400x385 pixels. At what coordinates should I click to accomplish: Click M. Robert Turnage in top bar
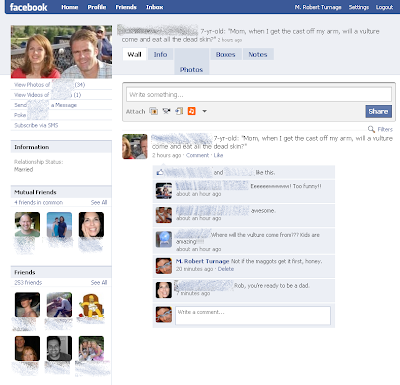(318, 7)
